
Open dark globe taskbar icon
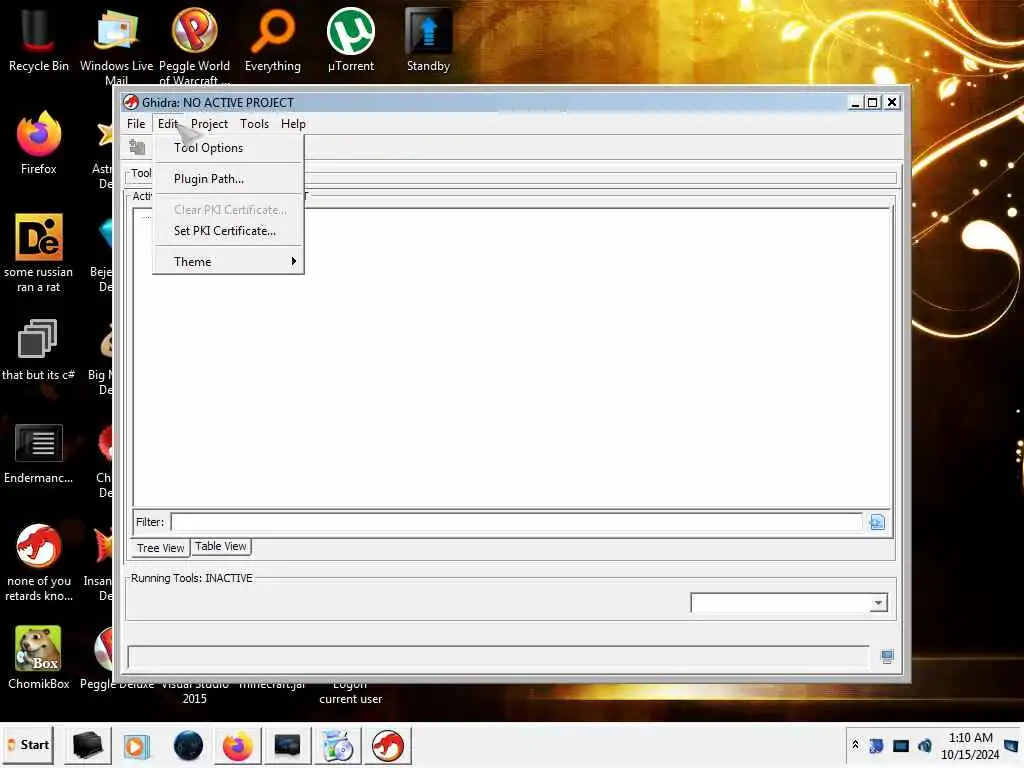[x=188, y=746]
